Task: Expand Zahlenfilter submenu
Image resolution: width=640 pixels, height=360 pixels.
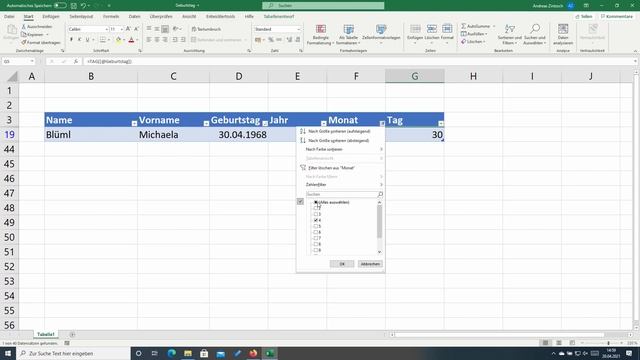Action: click(344, 185)
